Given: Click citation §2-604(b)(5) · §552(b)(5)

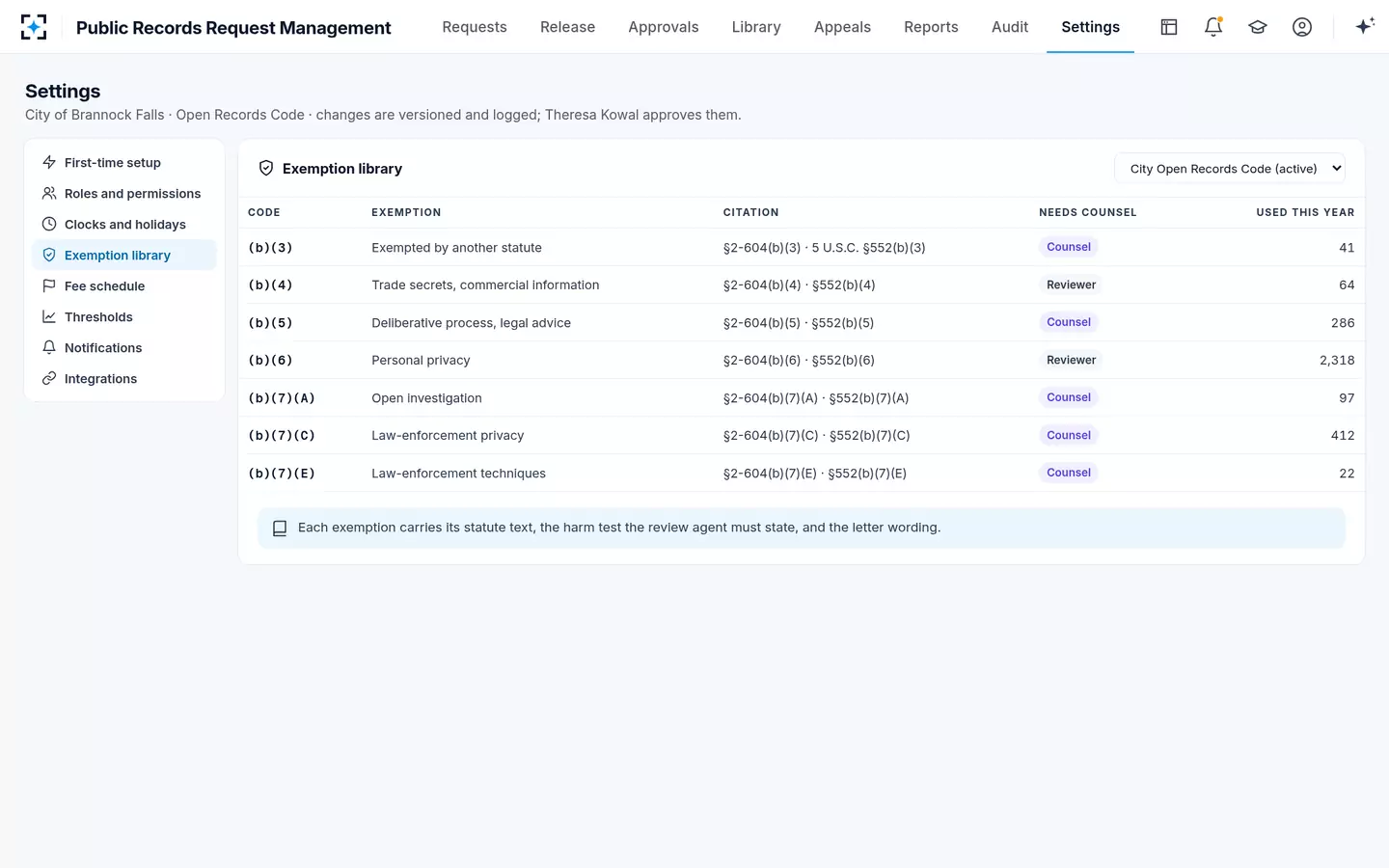Looking at the screenshot, I should coord(799,323).
